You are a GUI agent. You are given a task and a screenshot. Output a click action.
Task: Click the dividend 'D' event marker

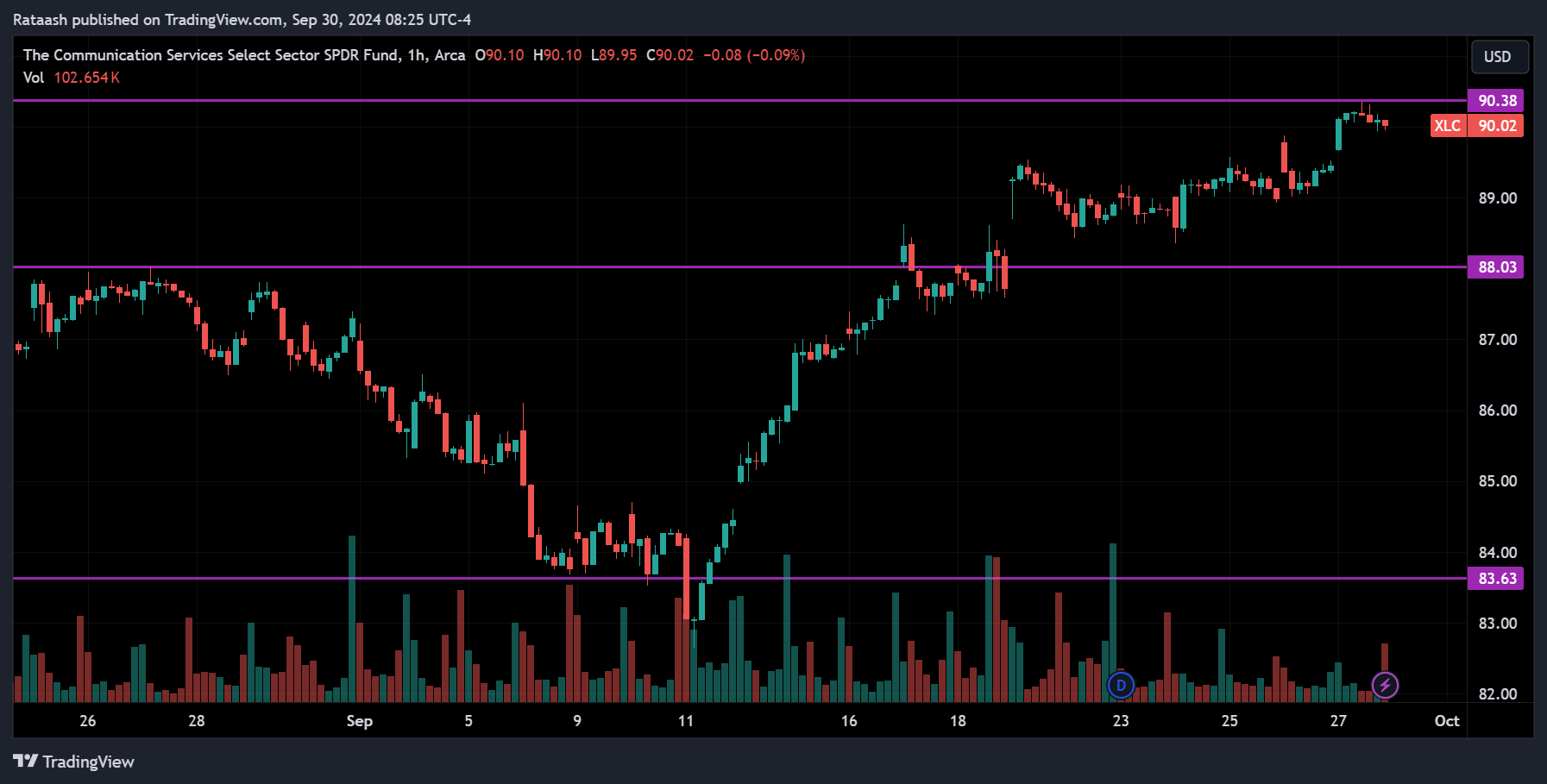pos(1121,686)
